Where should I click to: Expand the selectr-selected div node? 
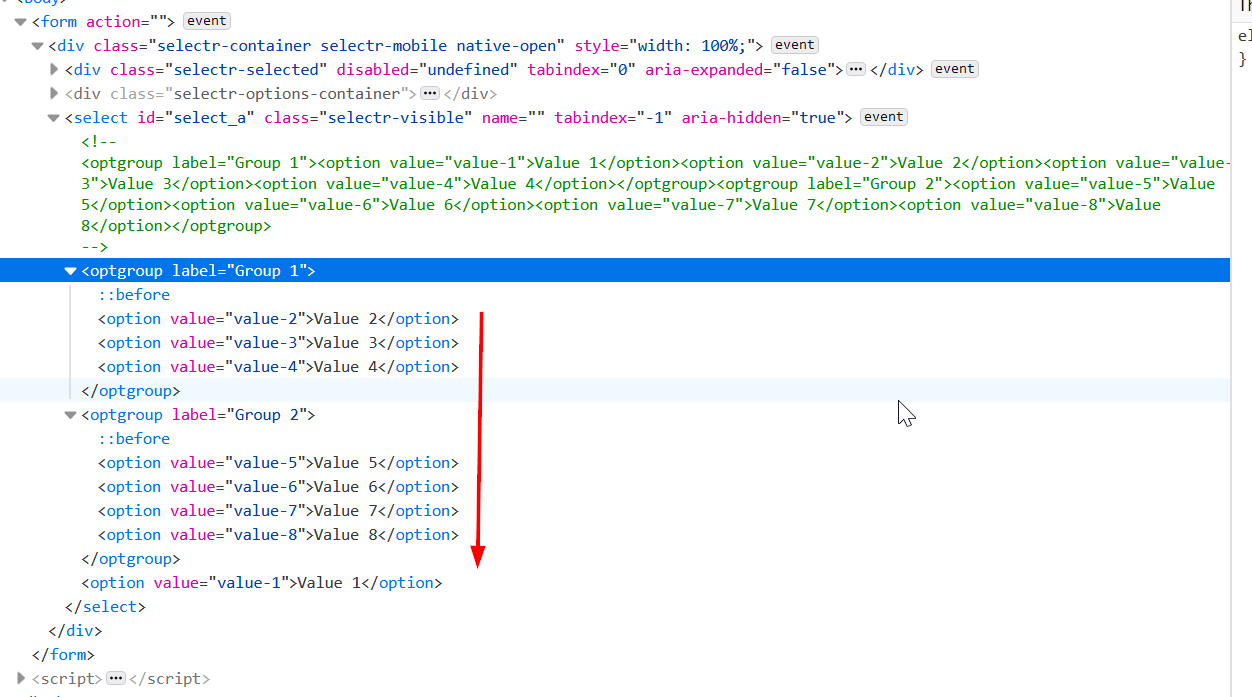coord(53,69)
